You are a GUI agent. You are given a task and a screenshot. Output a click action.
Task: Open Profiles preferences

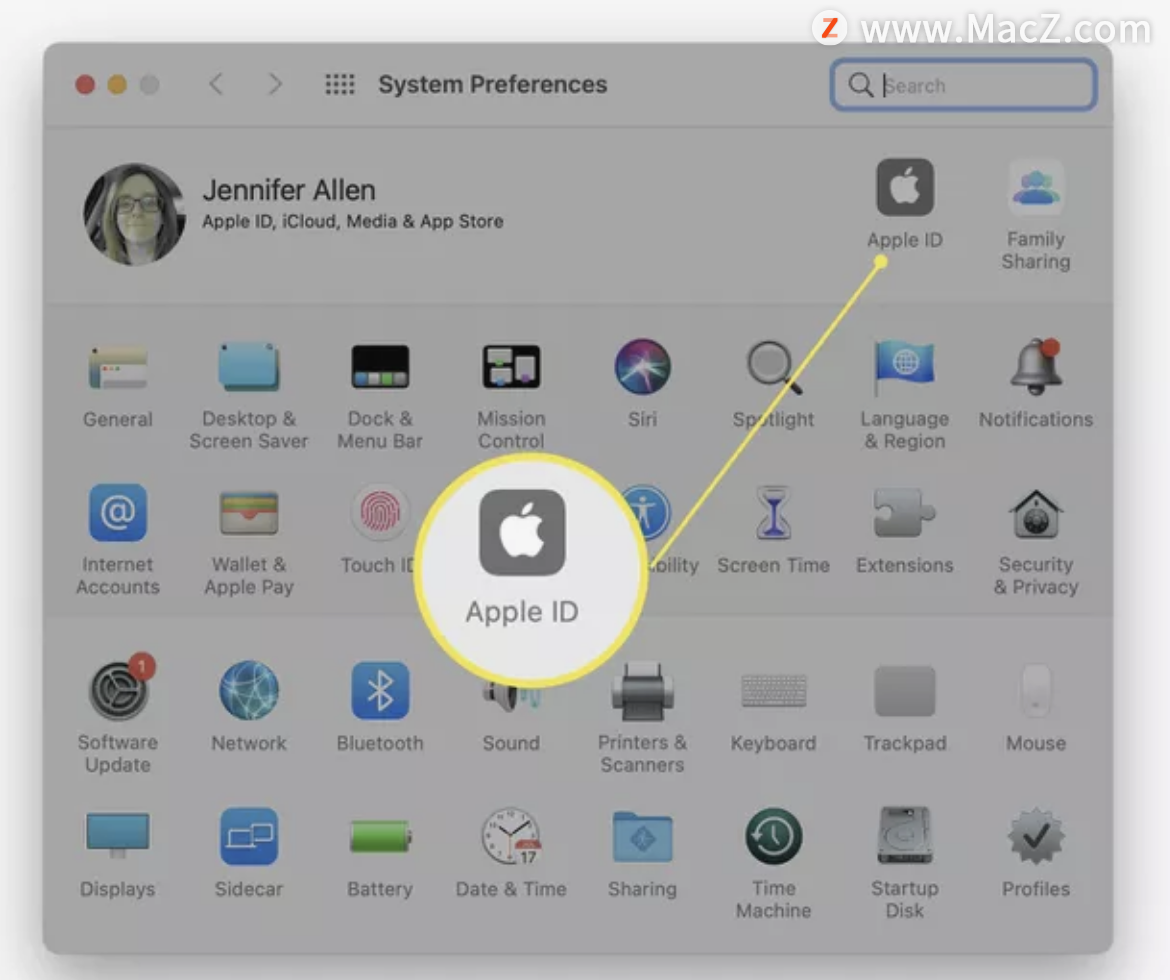tap(1036, 836)
